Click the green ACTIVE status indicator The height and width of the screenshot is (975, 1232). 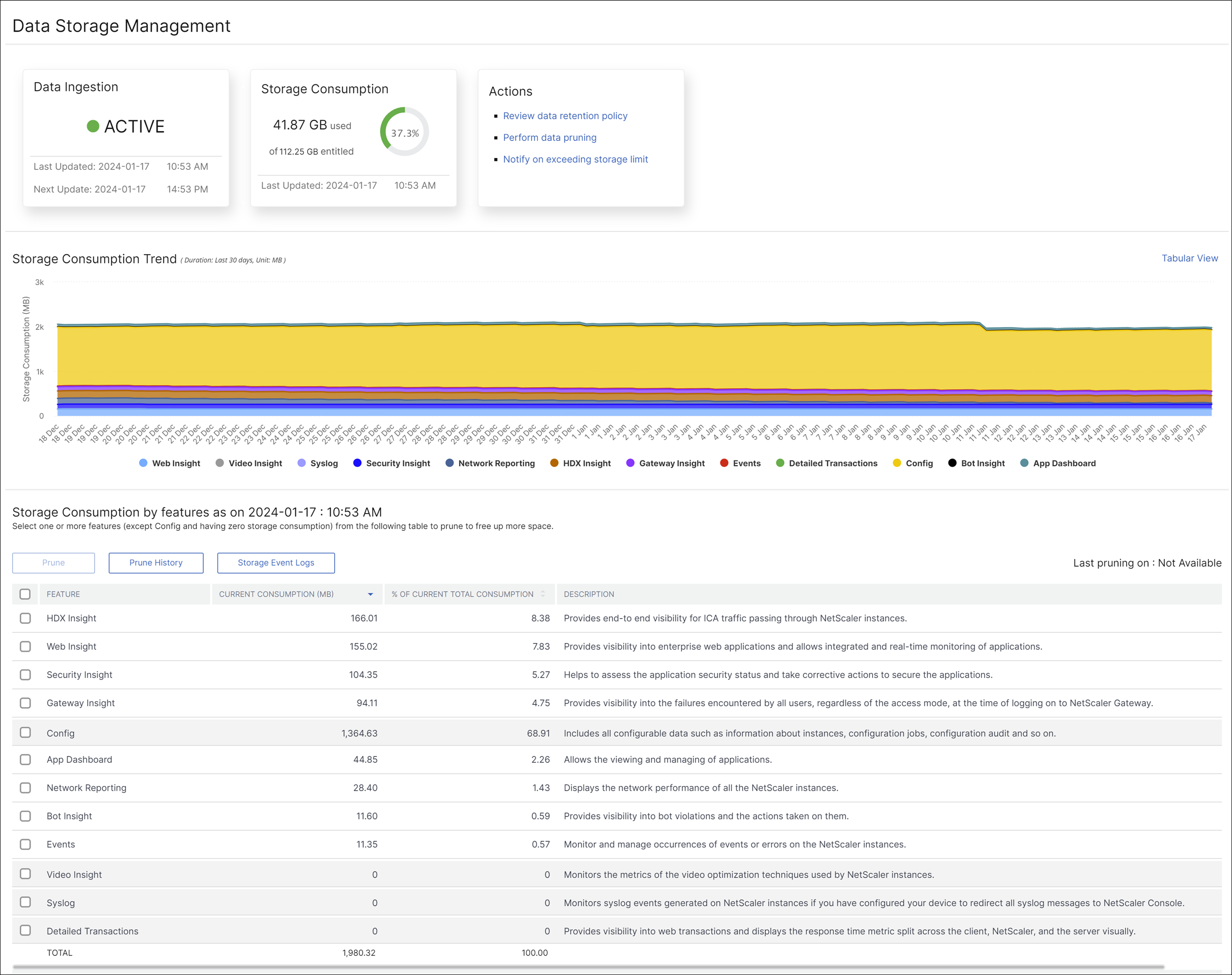pos(93,126)
